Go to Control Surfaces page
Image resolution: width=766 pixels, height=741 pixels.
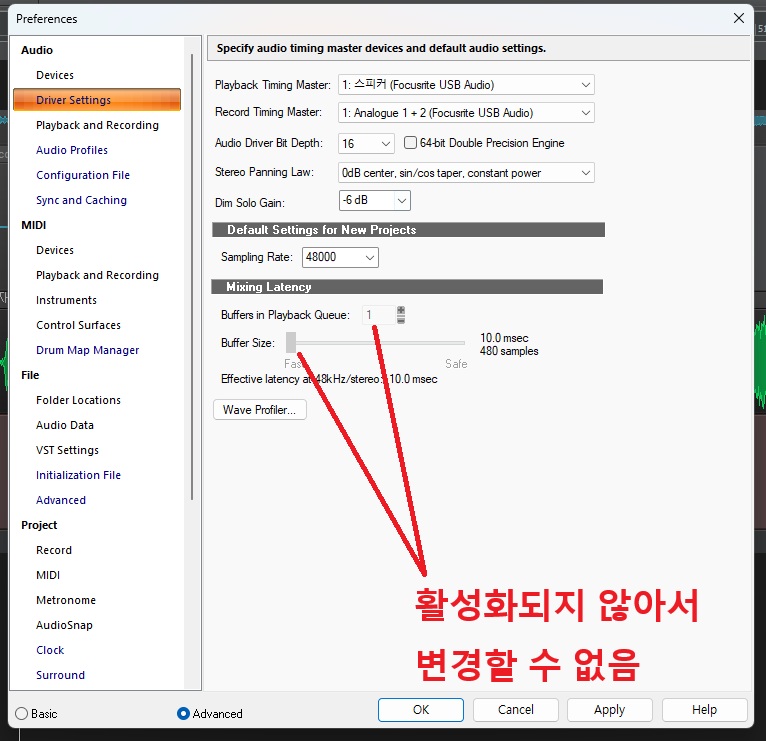(x=78, y=325)
